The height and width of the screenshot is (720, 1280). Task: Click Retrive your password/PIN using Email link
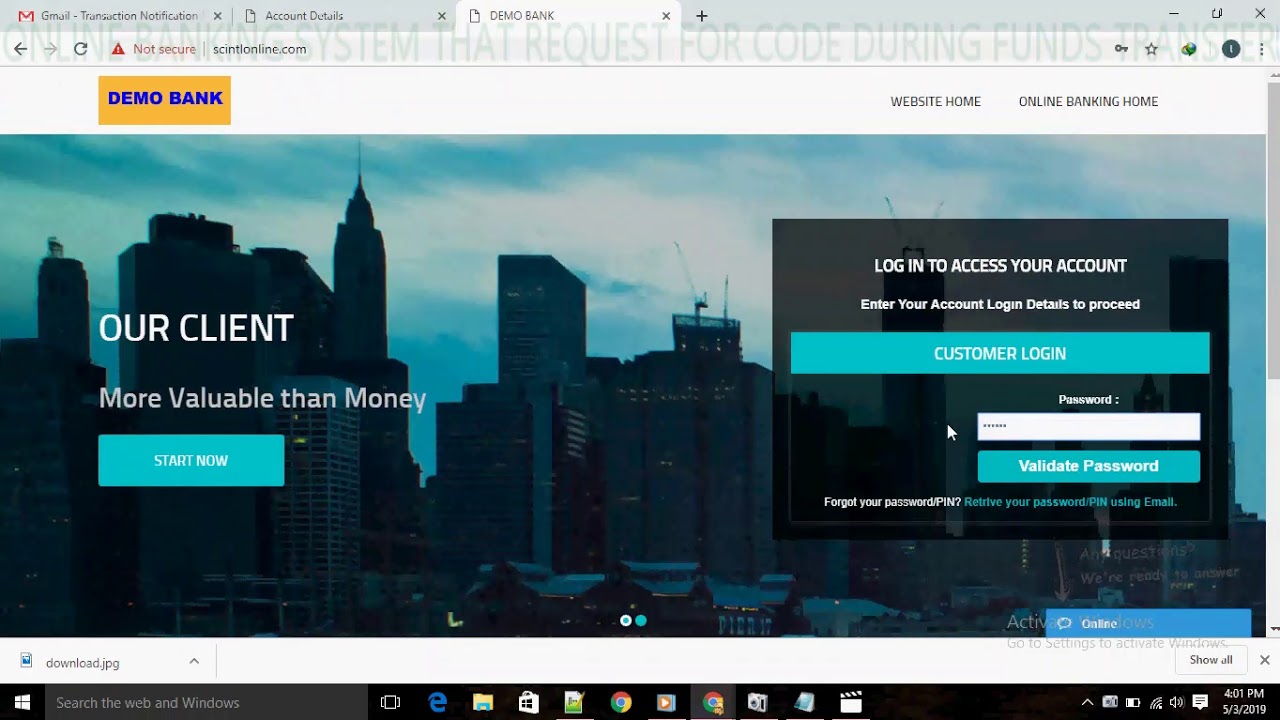(x=1070, y=502)
